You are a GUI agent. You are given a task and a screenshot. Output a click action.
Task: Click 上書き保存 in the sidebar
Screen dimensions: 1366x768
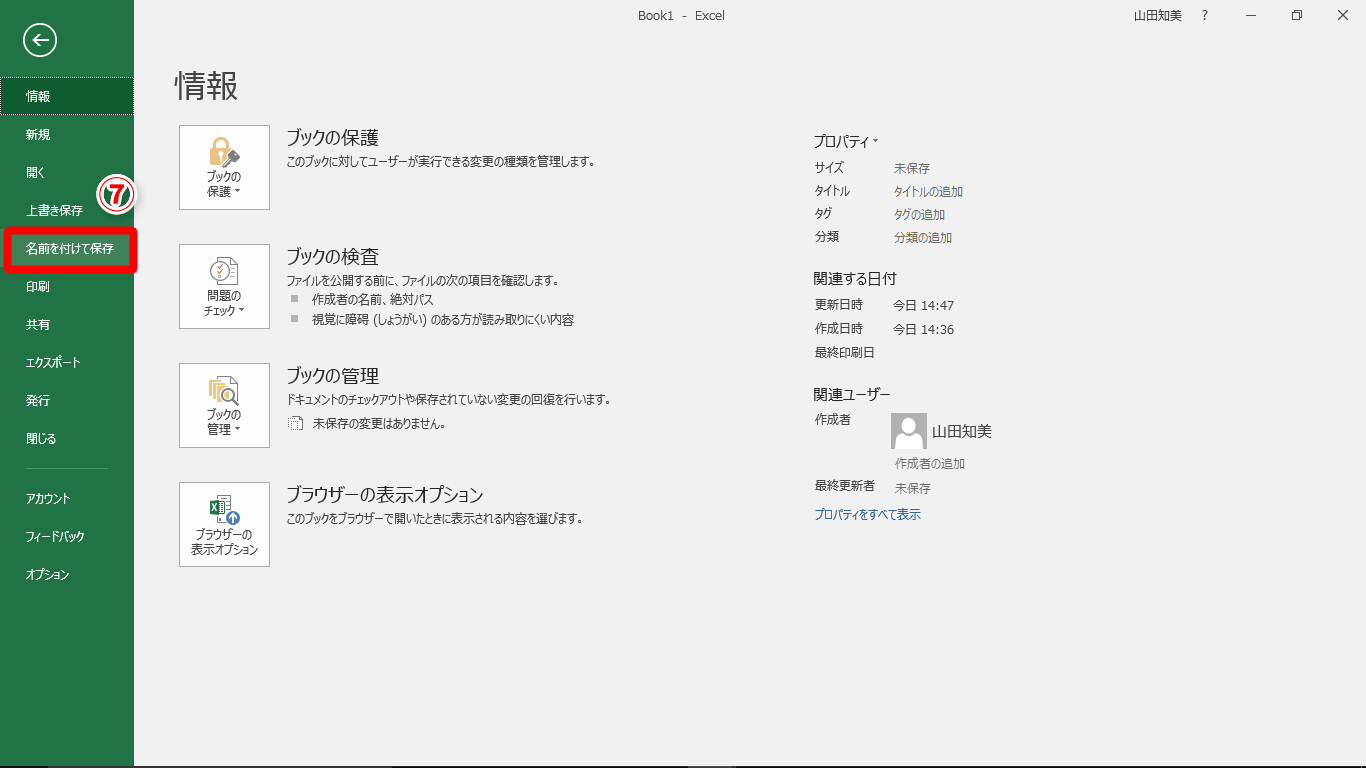[x=67, y=210]
